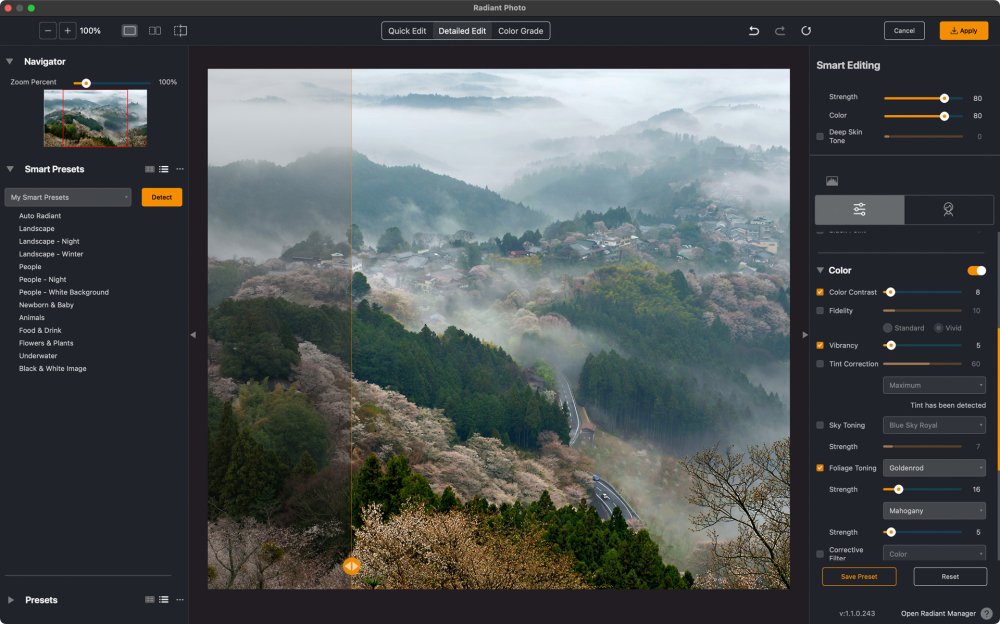Click the redo arrow icon
The image size is (1000, 624).
click(x=779, y=31)
